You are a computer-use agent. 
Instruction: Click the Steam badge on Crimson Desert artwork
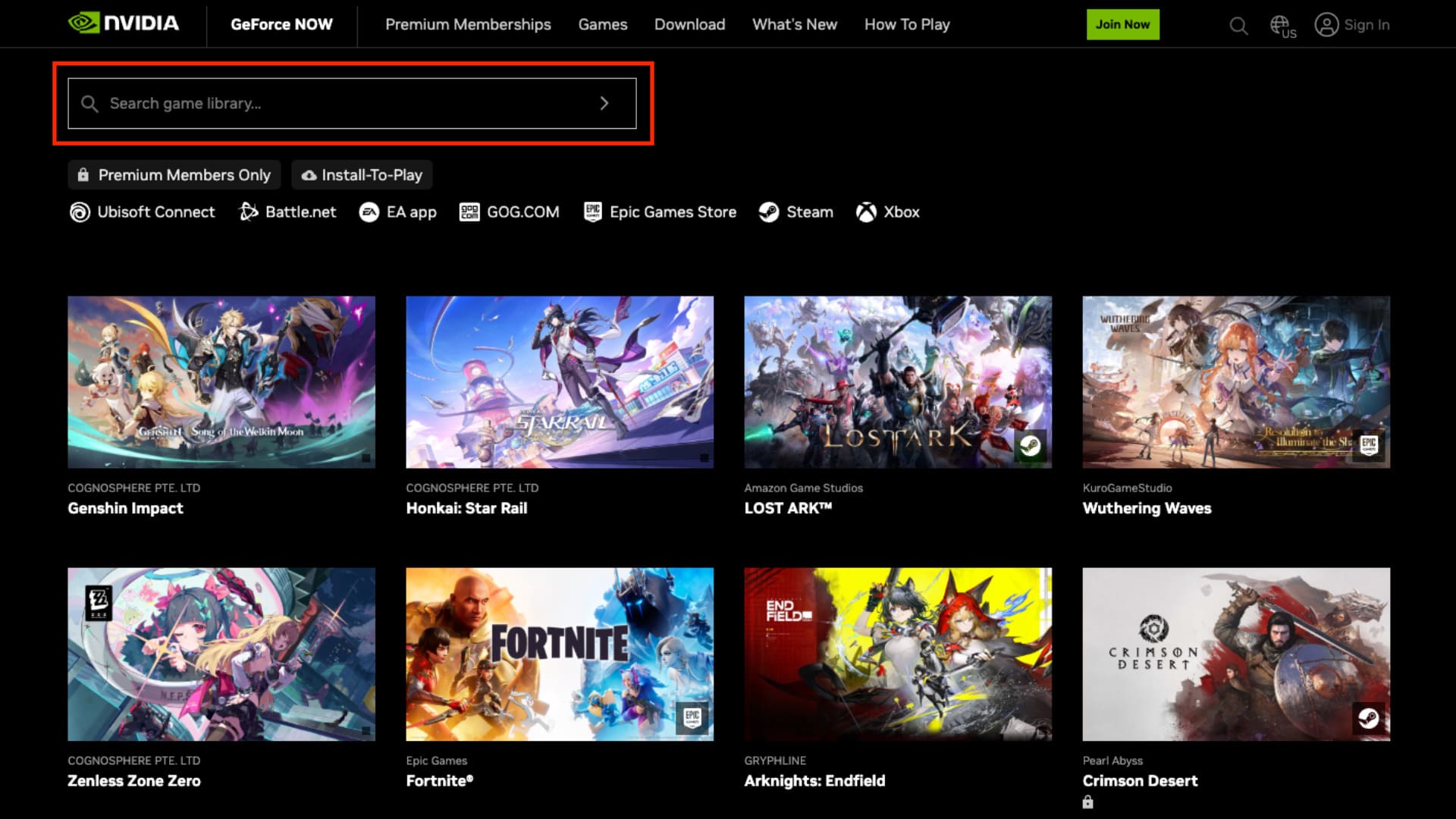pos(1369,717)
